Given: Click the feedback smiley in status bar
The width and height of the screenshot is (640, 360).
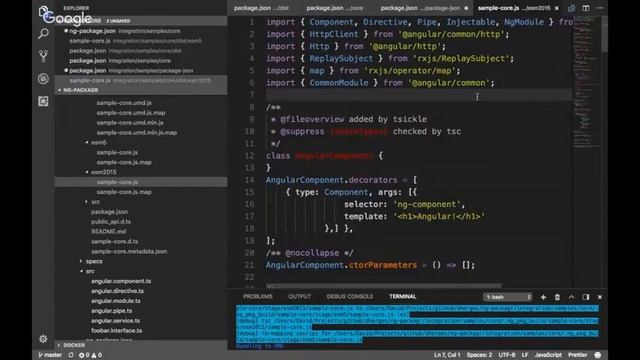Looking at the screenshot, I should point(598,355).
